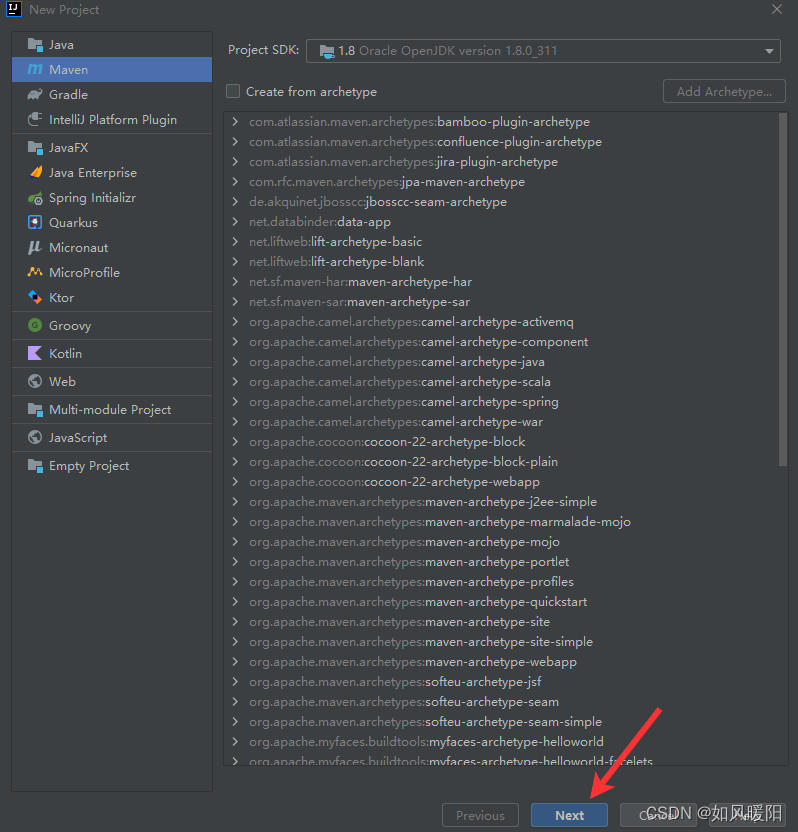The height and width of the screenshot is (832, 798).
Task: Select lift-archetype-basic archetype row
Action: pos(501,242)
